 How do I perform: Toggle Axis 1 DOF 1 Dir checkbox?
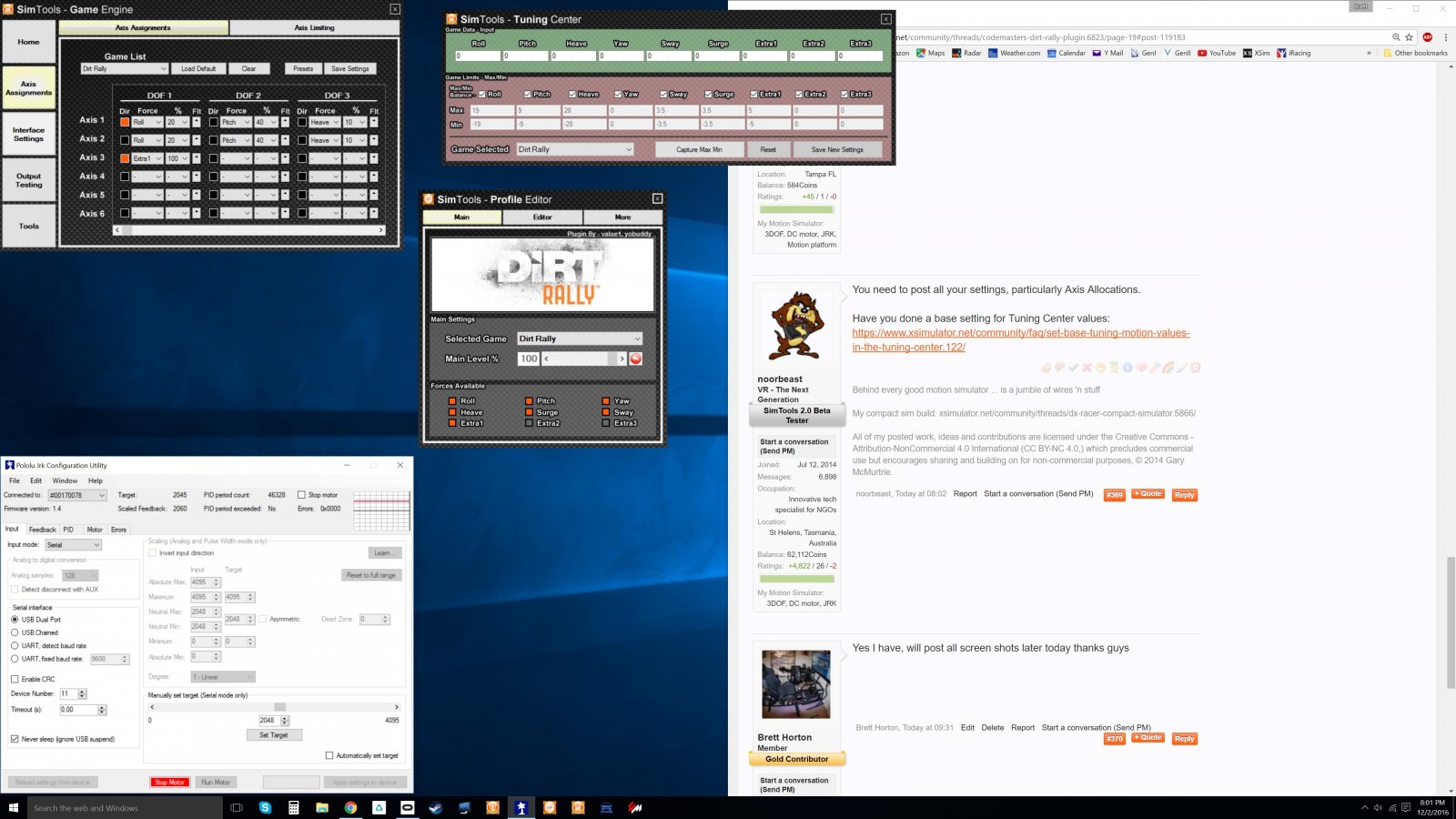pyautogui.click(x=125, y=122)
